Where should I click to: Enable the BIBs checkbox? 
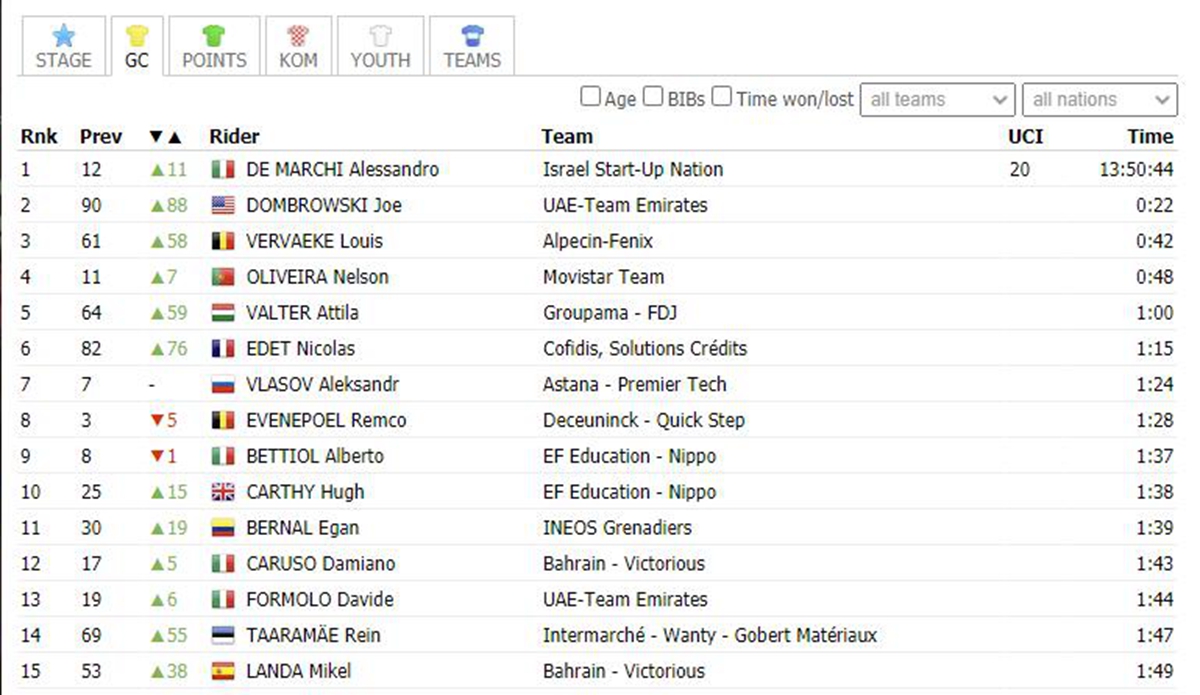653,98
